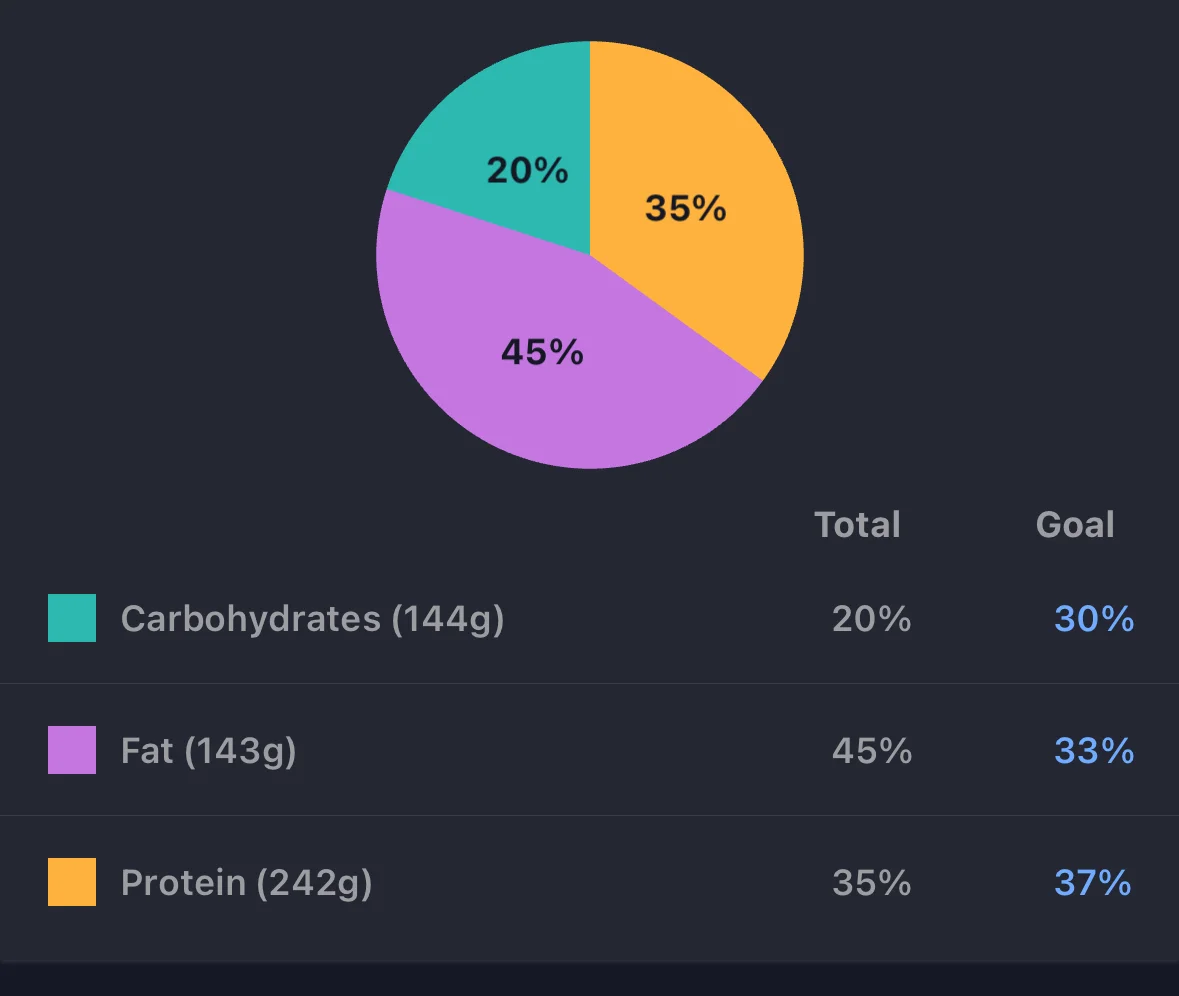This screenshot has height=996, width=1179.
Task: Click the Fat (143g) label
Action: [x=208, y=751]
